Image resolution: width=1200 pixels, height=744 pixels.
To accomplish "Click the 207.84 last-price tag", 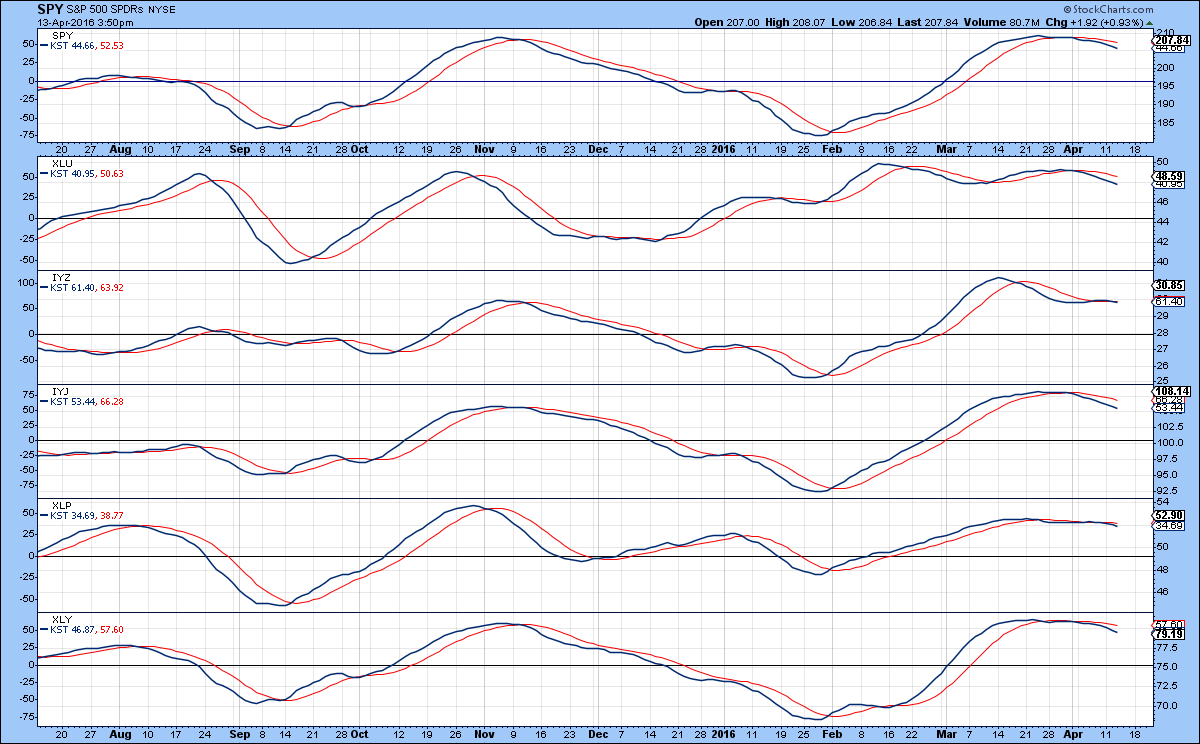I will (1172, 40).
